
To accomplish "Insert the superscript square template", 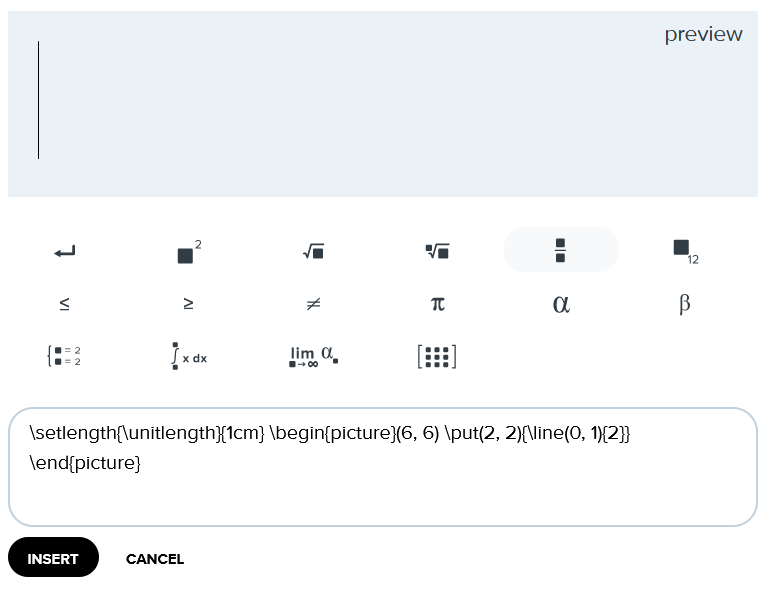I will click(188, 252).
